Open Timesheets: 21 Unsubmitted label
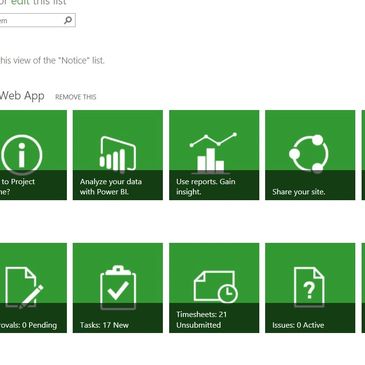365x365 pixels. pyautogui.click(x=202, y=320)
